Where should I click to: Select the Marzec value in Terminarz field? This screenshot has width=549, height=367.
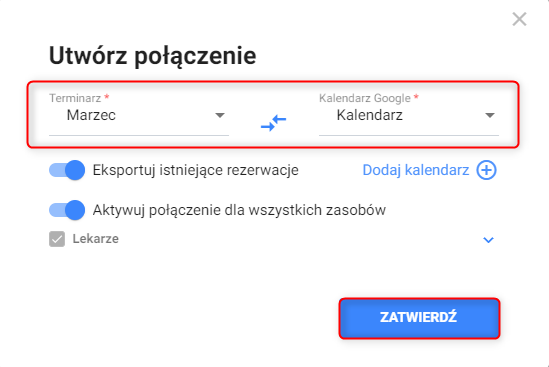pyautogui.click(x=91, y=115)
